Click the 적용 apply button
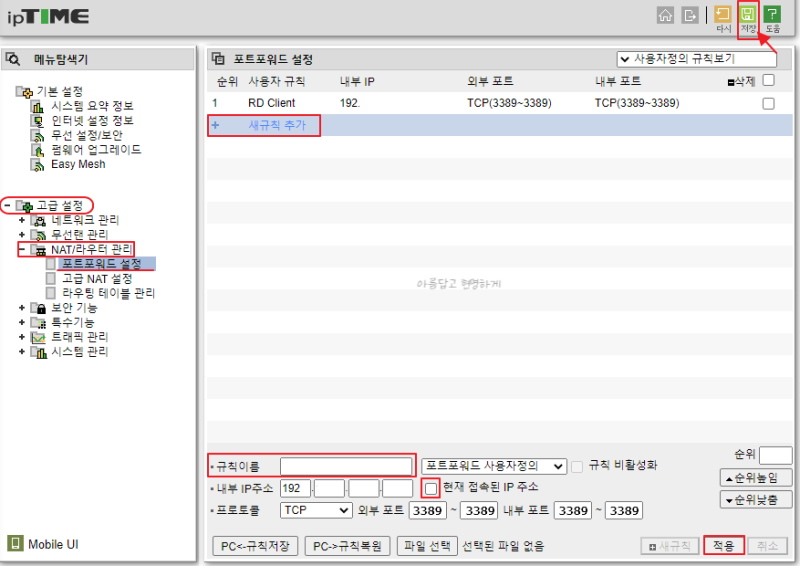The width and height of the screenshot is (800, 566). pos(723,546)
